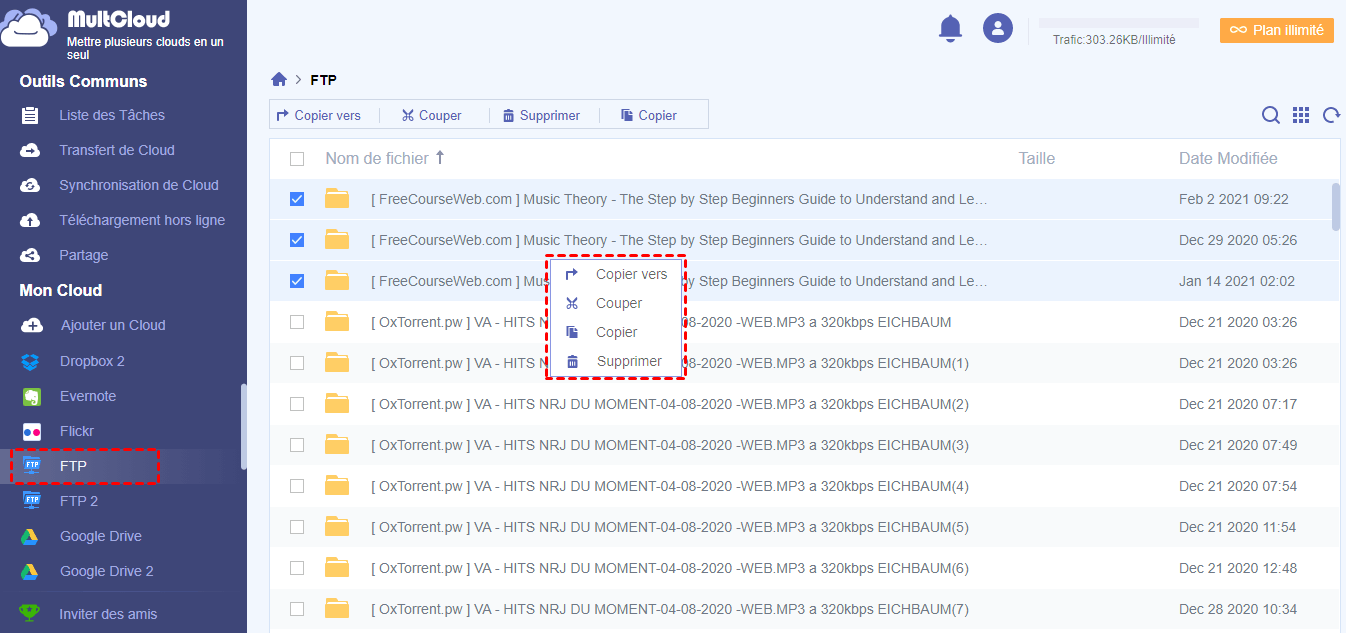Sort by Nom de fichier column header
Viewport: 1346px width, 633px height.
(x=377, y=158)
